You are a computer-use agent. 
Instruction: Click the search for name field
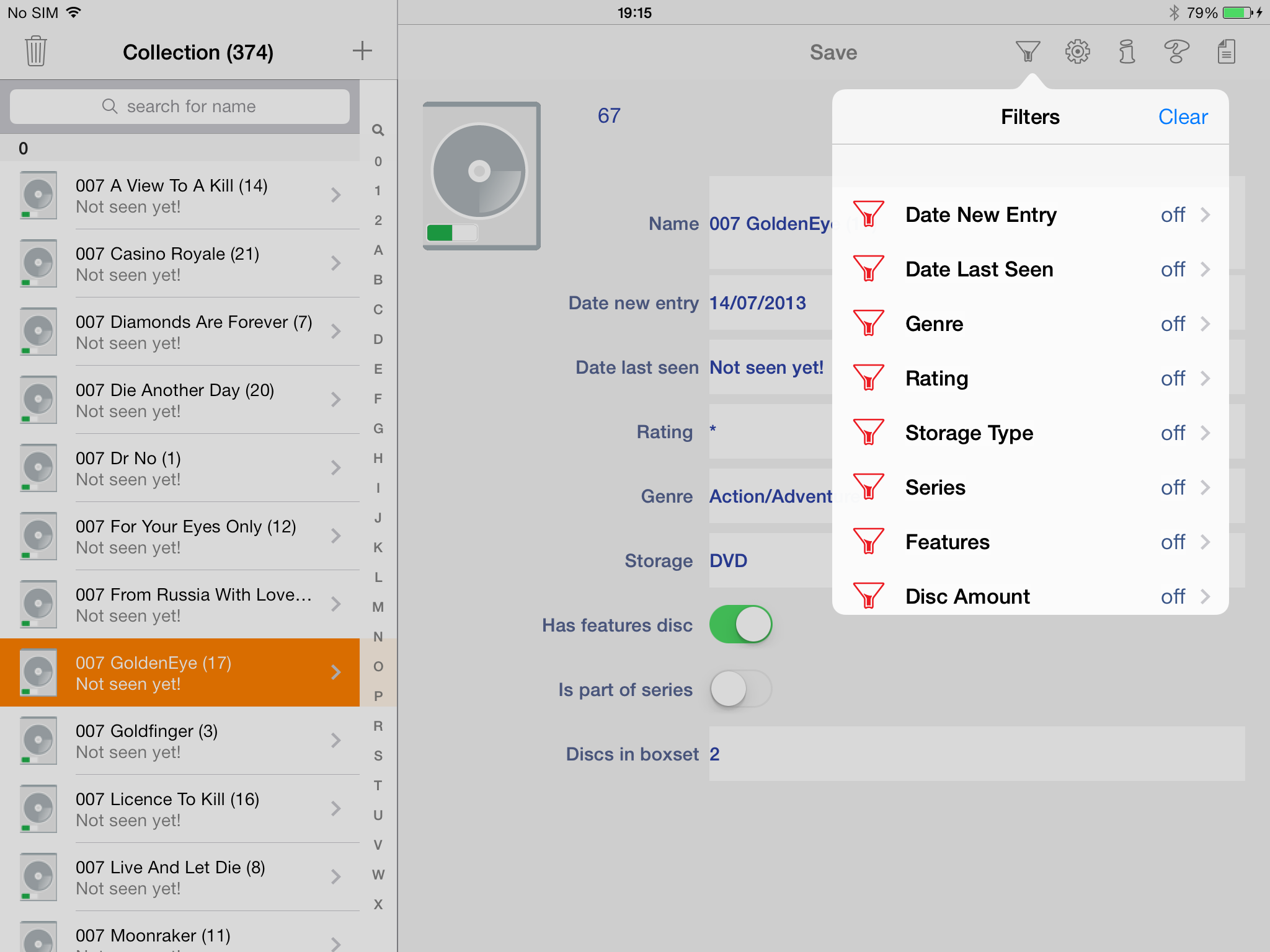point(180,107)
